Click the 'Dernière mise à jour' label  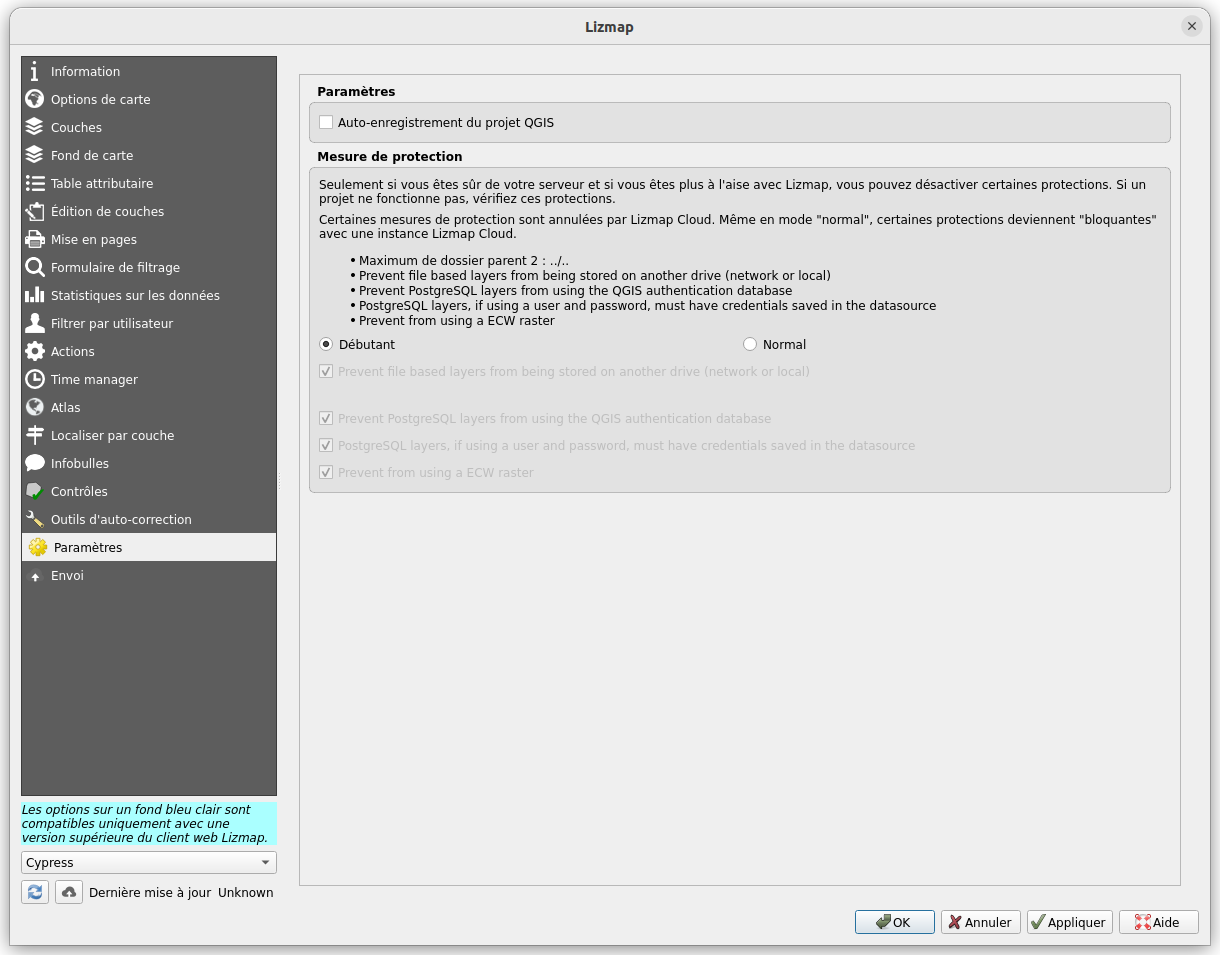point(150,892)
